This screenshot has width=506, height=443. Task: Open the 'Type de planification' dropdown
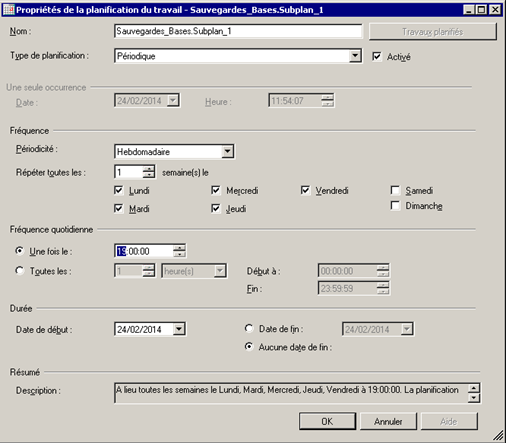[x=355, y=56]
